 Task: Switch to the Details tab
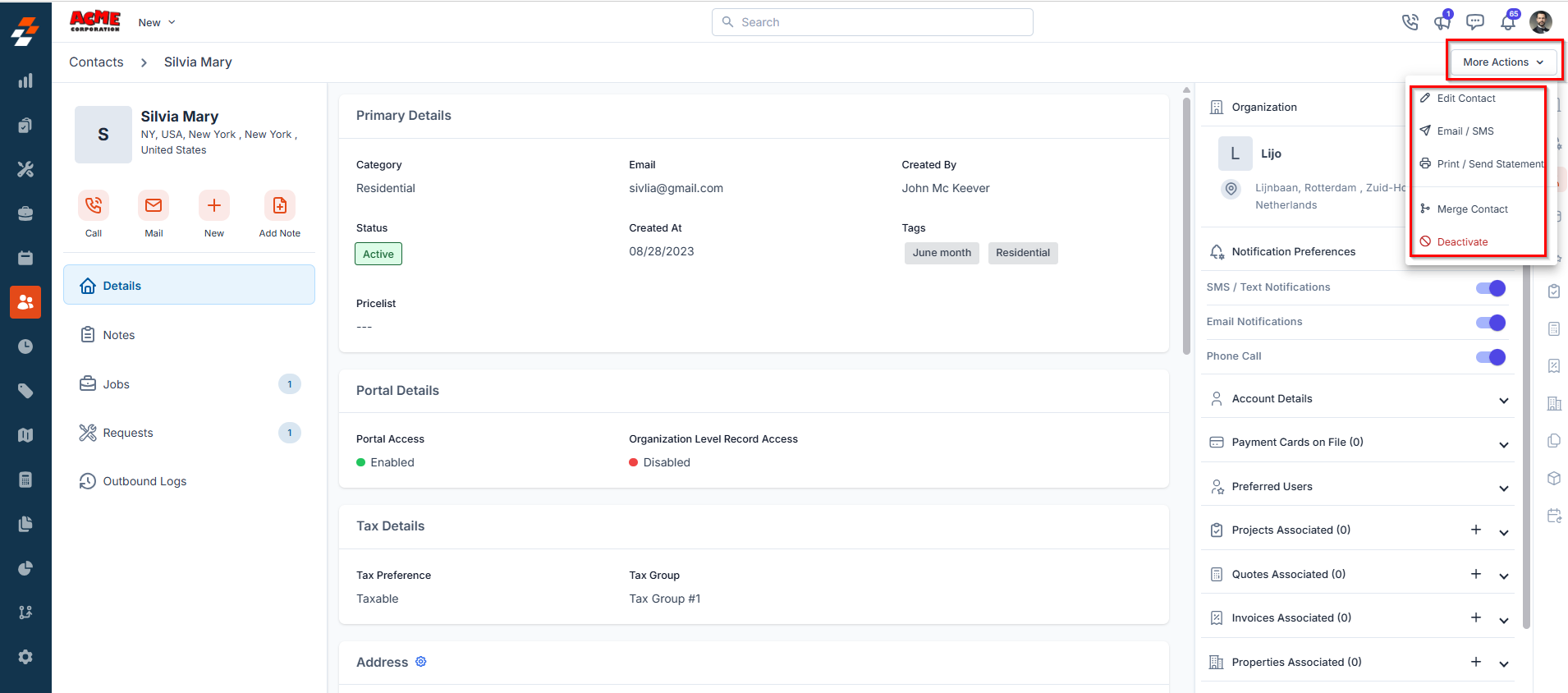tap(189, 285)
